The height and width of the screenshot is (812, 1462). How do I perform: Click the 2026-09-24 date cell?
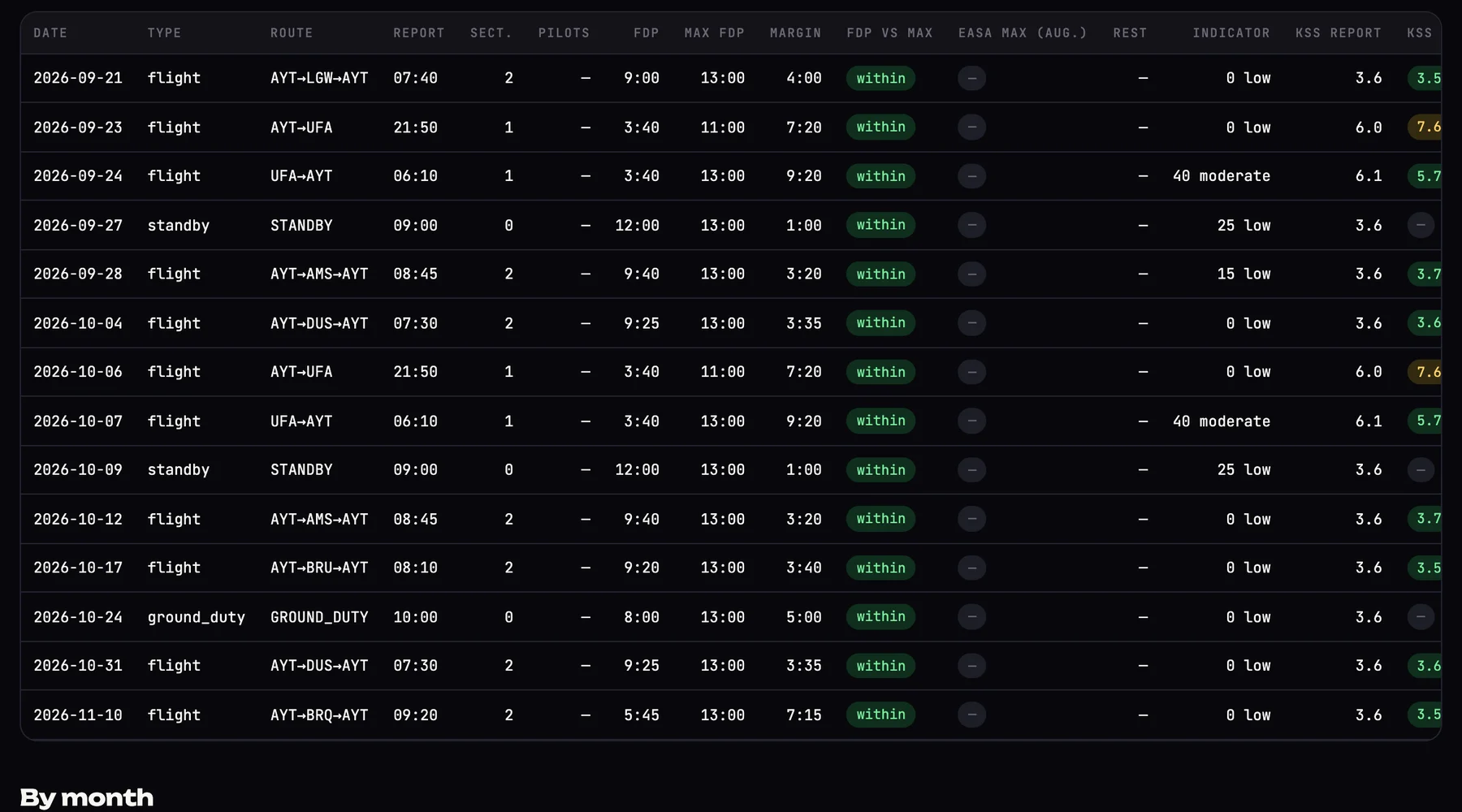click(x=78, y=176)
